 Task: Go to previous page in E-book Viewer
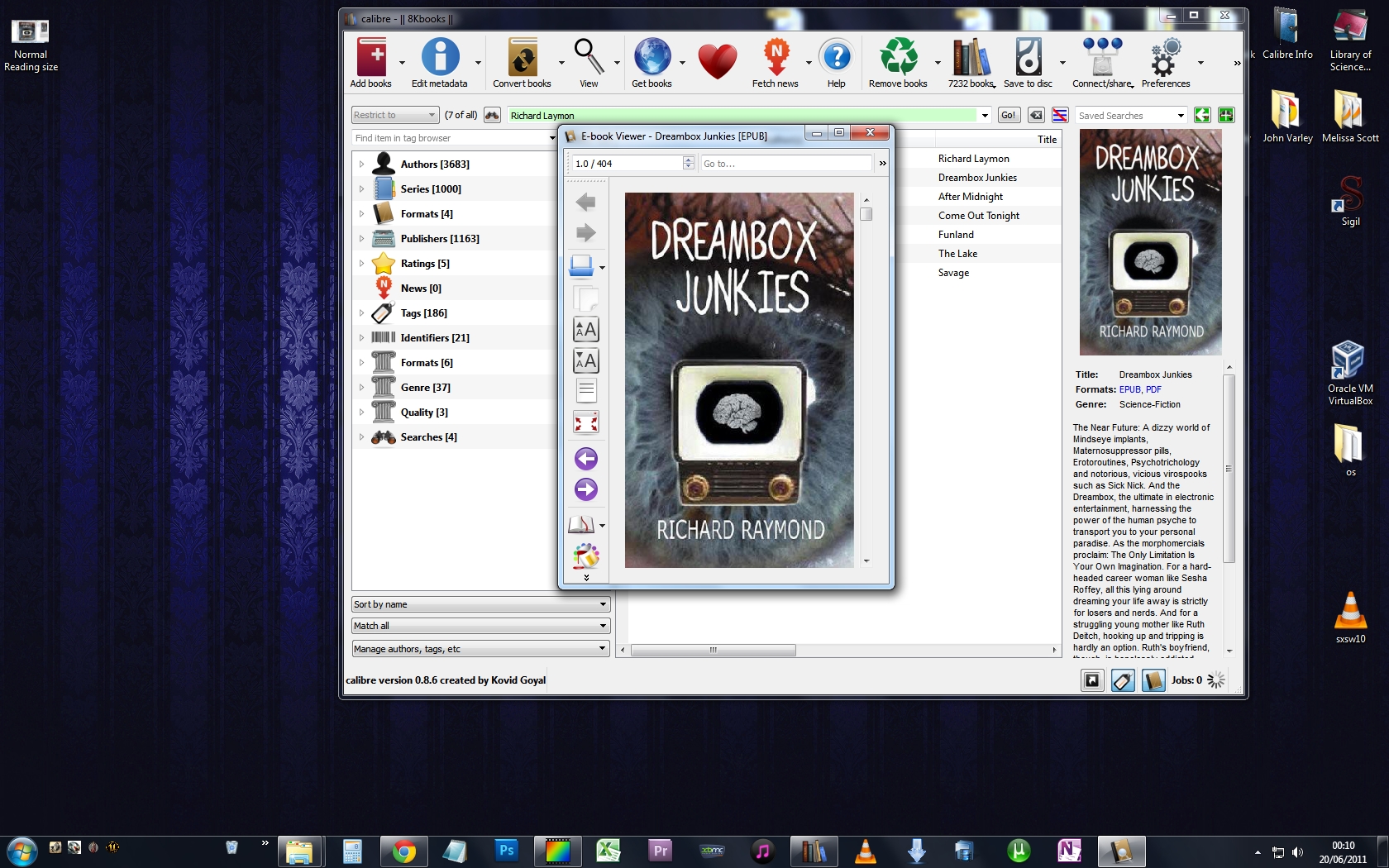coord(585,459)
